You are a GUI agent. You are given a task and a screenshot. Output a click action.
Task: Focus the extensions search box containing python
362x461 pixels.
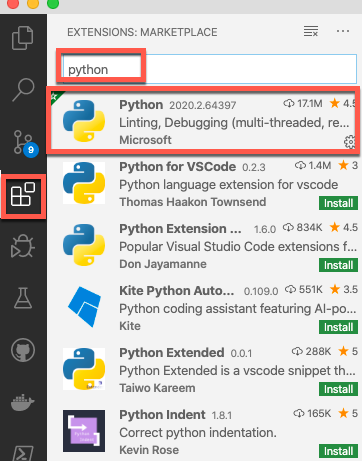click(209, 69)
